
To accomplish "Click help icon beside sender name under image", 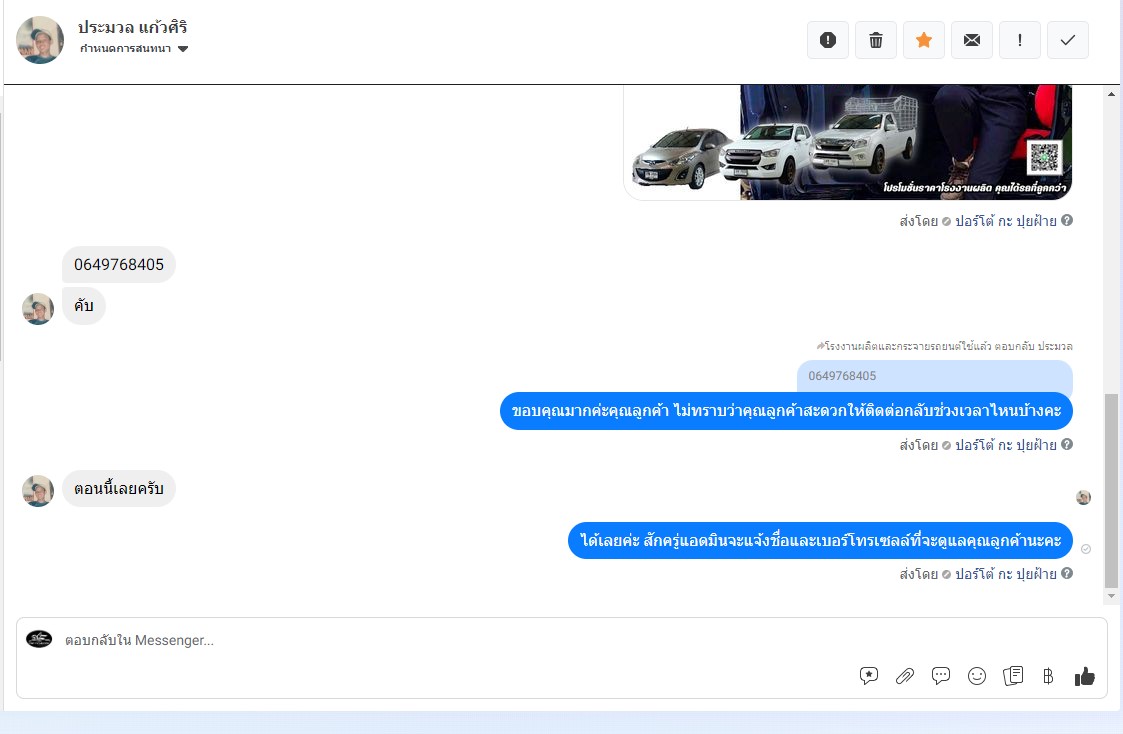I will click(1067, 221).
